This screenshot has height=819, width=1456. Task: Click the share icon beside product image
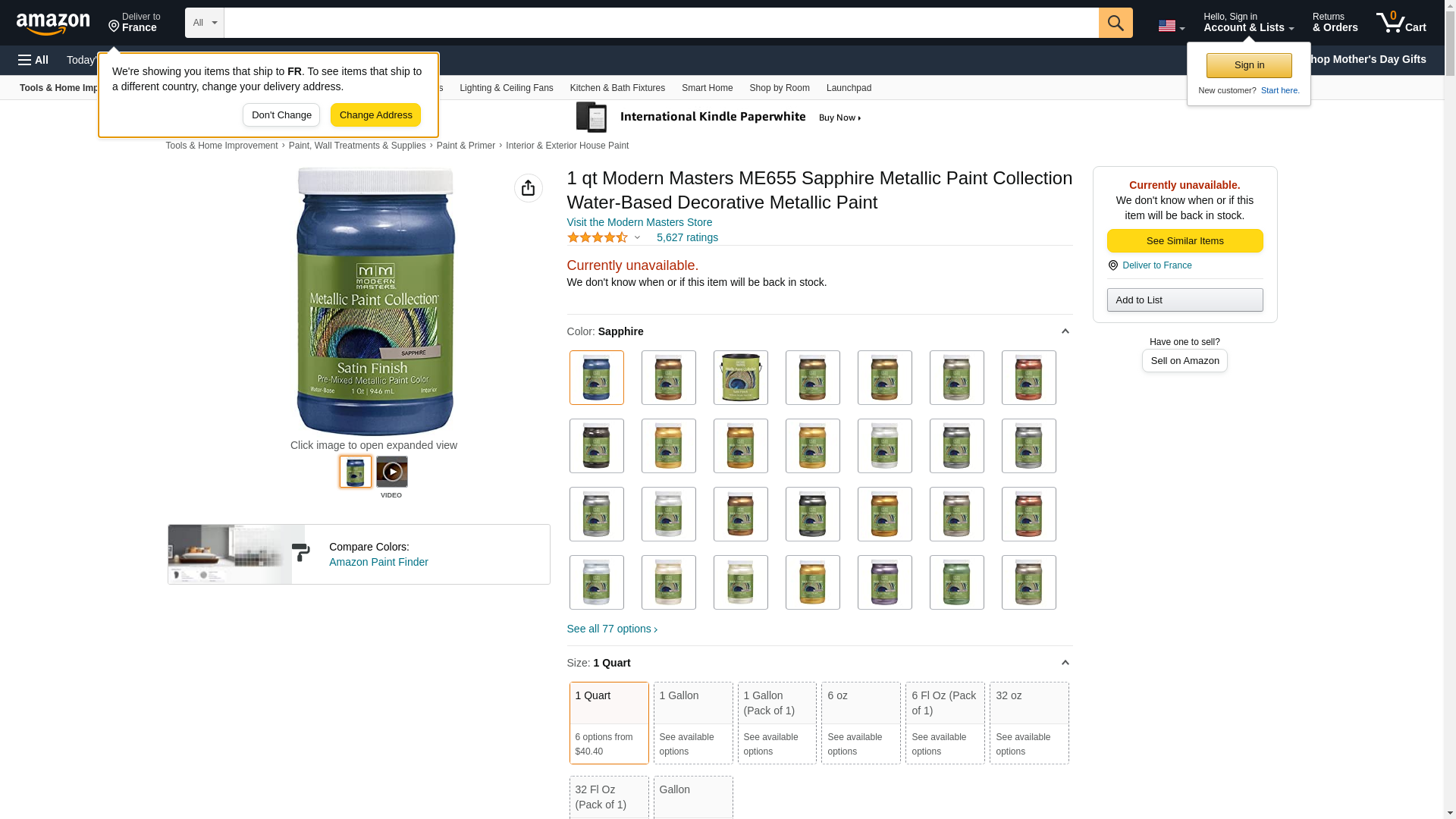[x=528, y=188]
